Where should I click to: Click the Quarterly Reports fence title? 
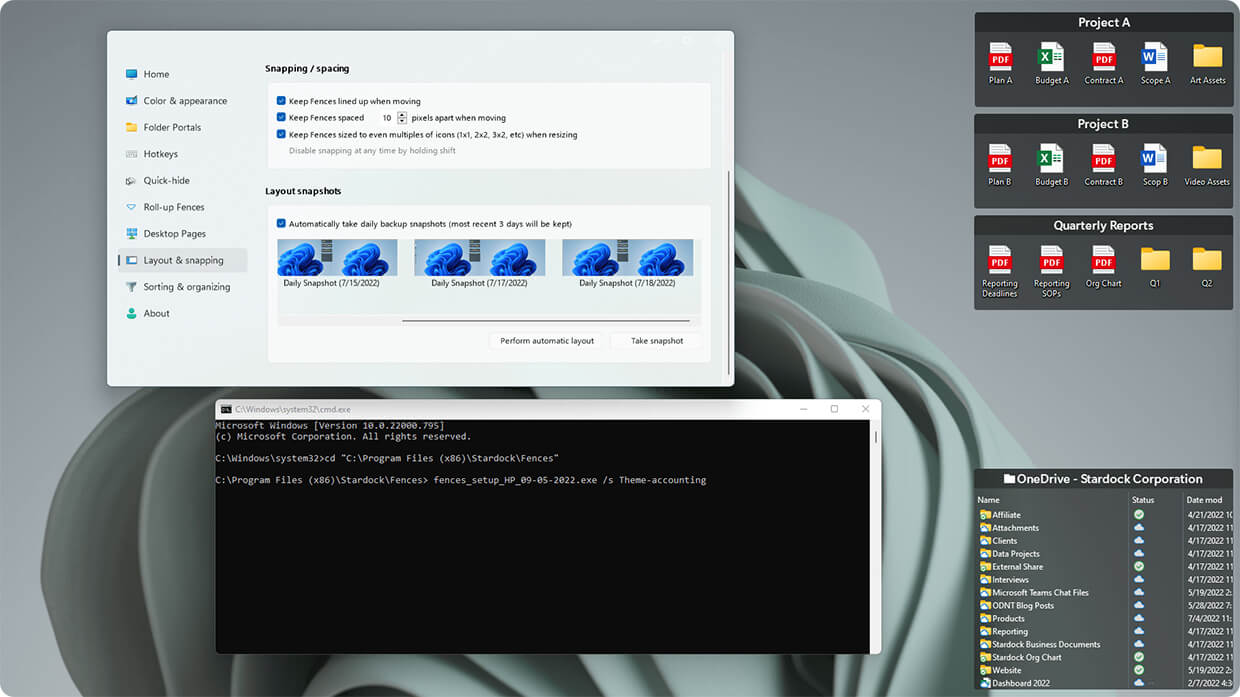pyautogui.click(x=1104, y=226)
